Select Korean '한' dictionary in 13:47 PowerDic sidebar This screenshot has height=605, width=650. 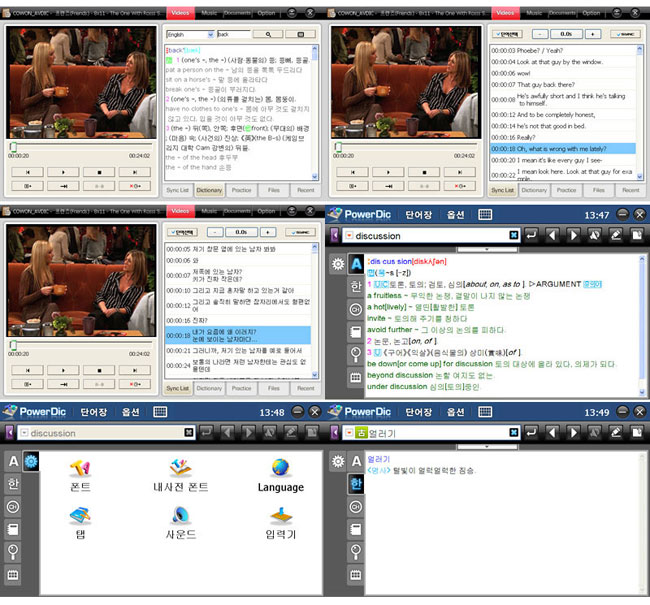[x=356, y=287]
